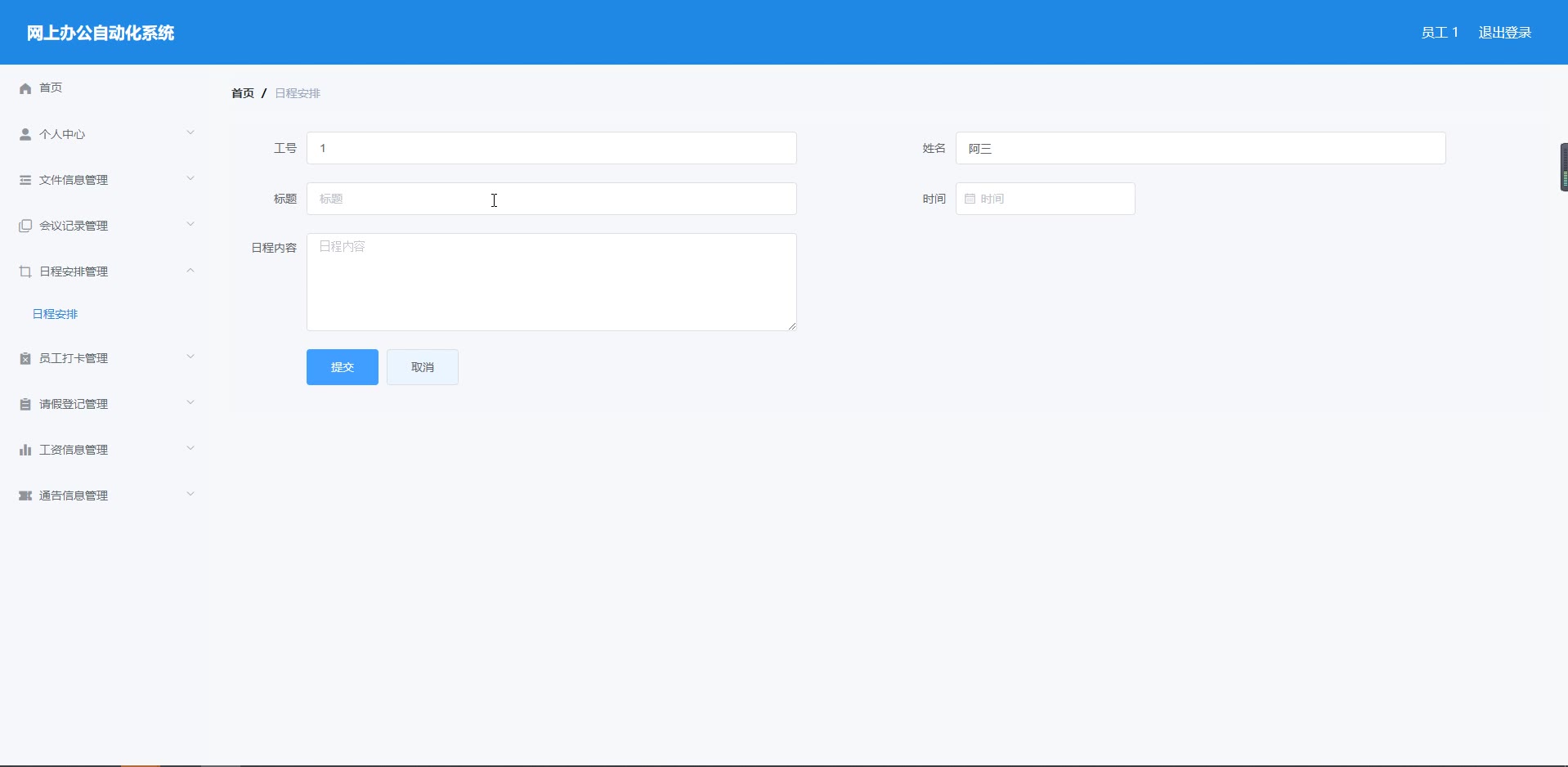The image size is (1568, 767).
Task: Submit the form with 提交 button
Action: [x=343, y=367]
